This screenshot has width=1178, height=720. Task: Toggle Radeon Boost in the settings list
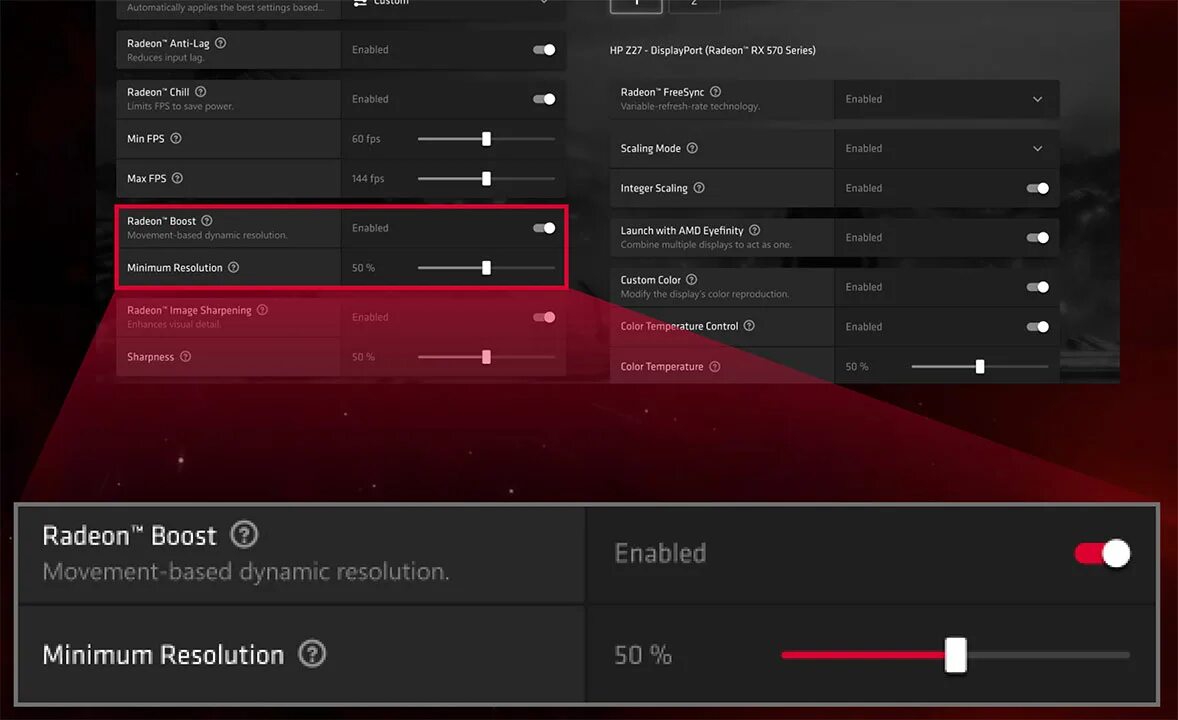pos(544,228)
